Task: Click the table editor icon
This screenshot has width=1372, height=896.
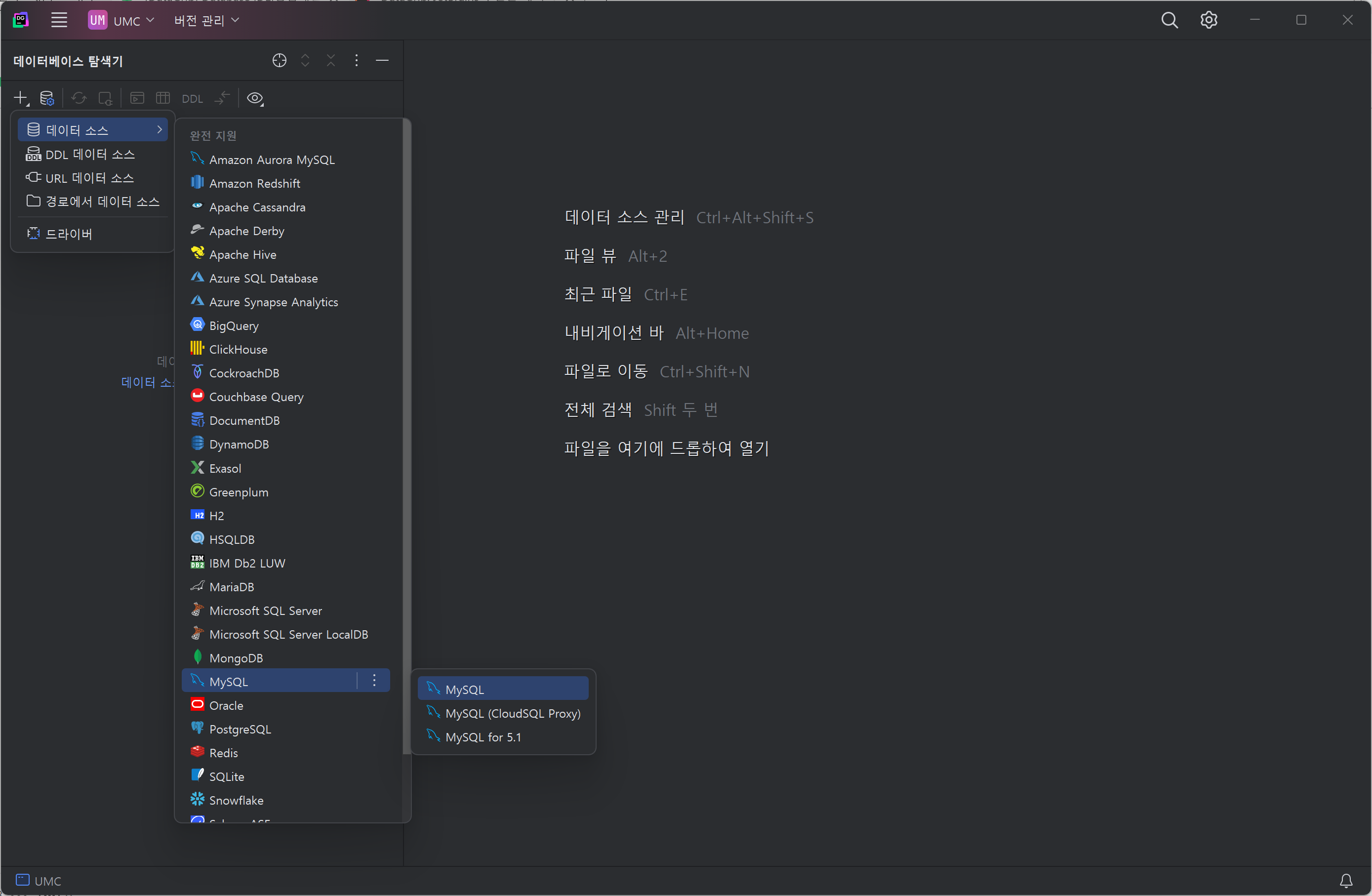Action: point(163,98)
